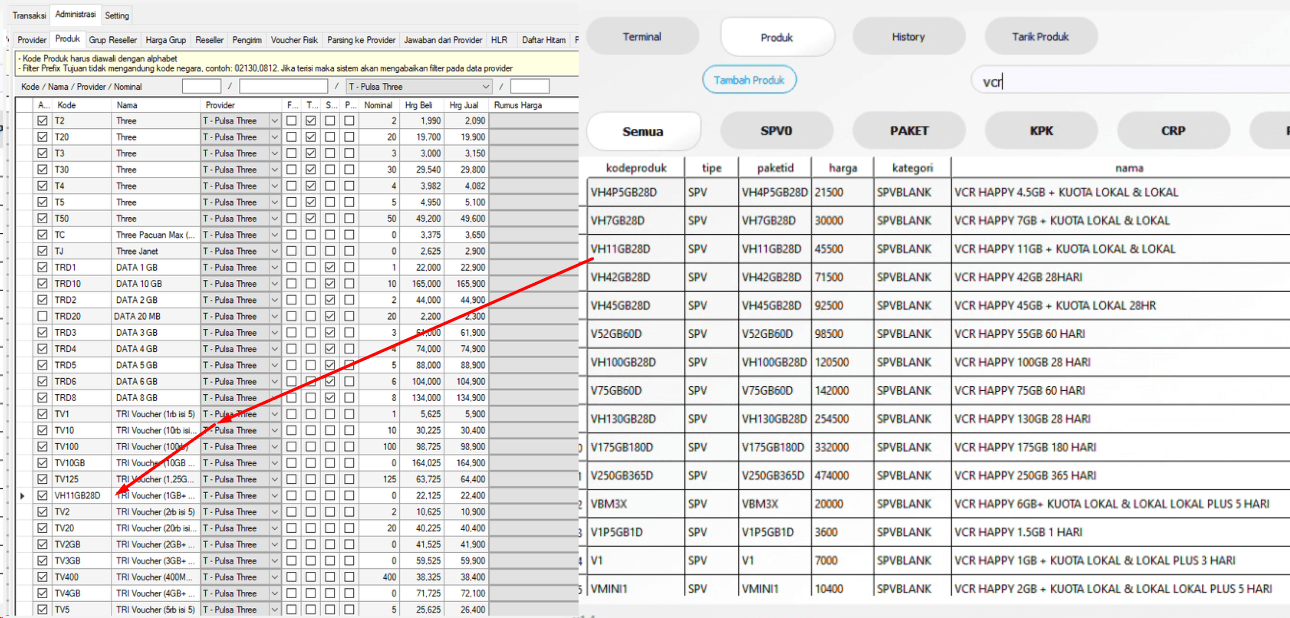Image resolution: width=1290 pixels, height=618 pixels.
Task: Go to the Harga Grup tab
Action: tap(165, 40)
